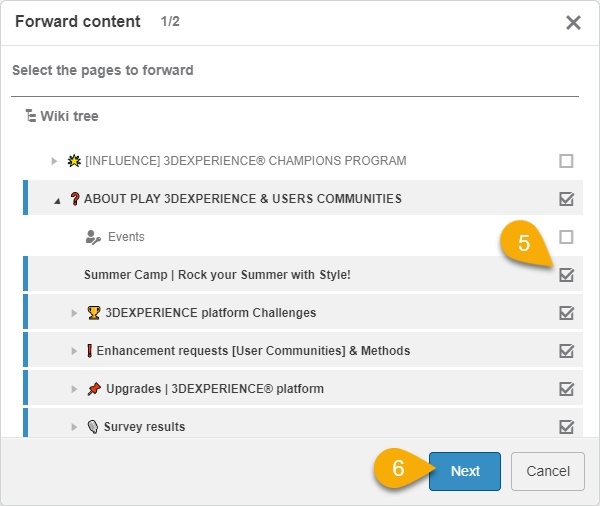Close the Forward content dialog
Image resolution: width=600 pixels, height=506 pixels.
click(573, 23)
